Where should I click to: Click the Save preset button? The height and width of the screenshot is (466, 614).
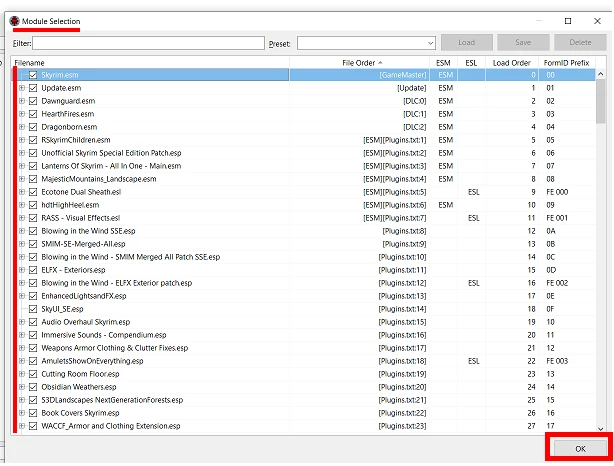pos(523,42)
